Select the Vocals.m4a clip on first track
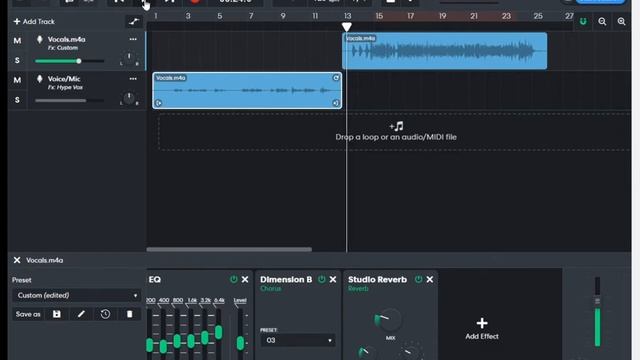640x360 pixels. [x=444, y=51]
